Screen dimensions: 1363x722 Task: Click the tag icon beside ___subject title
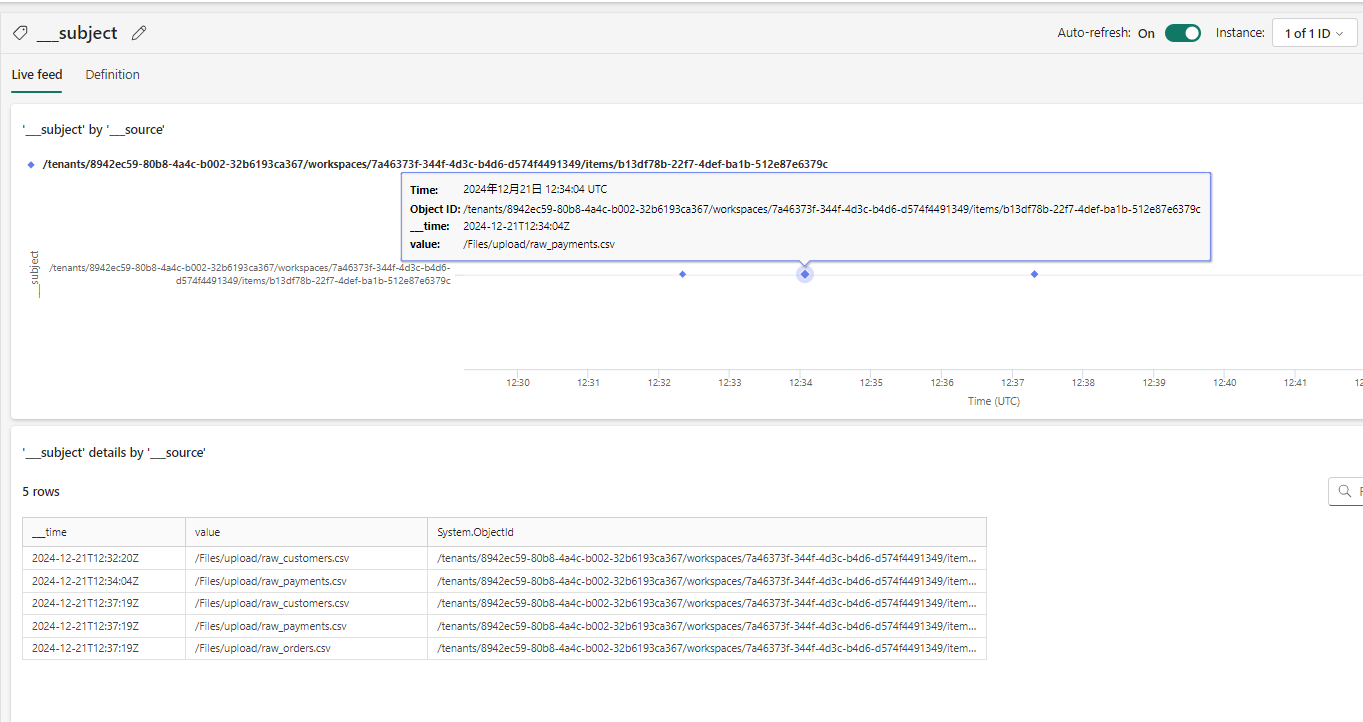(20, 33)
